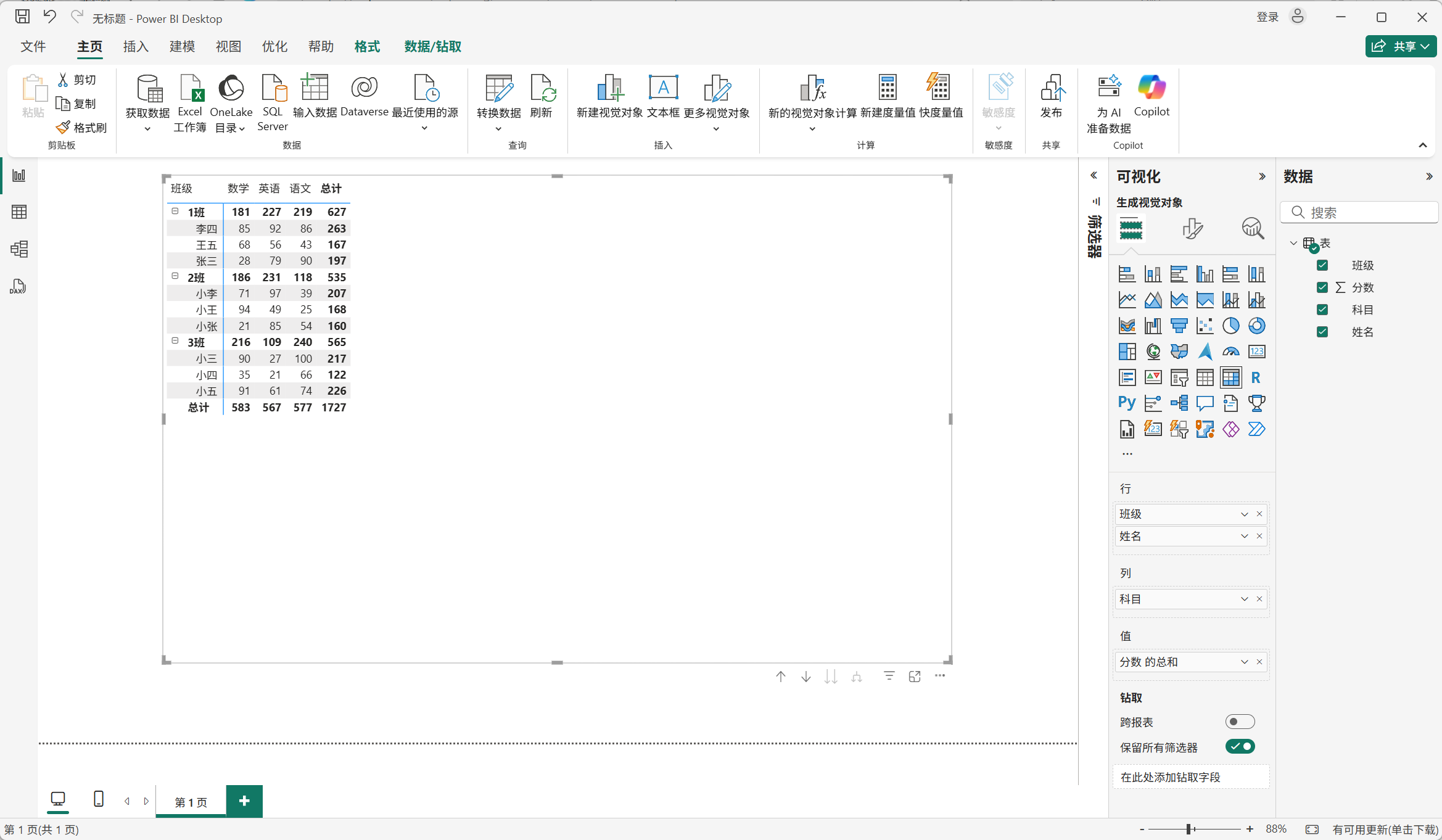Screen dimensions: 1442x840
Task: Add a new page with plus button
Action: (244, 801)
